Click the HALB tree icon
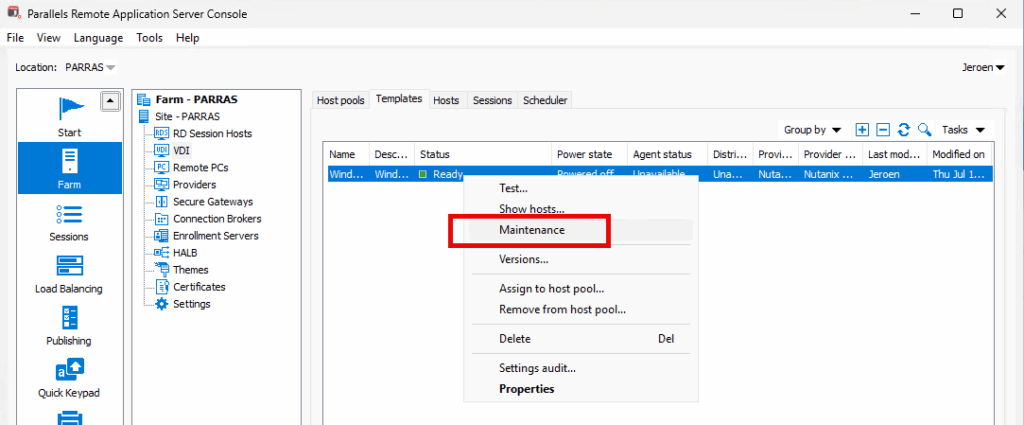Viewport: 1024px width, 425px height. click(162, 253)
